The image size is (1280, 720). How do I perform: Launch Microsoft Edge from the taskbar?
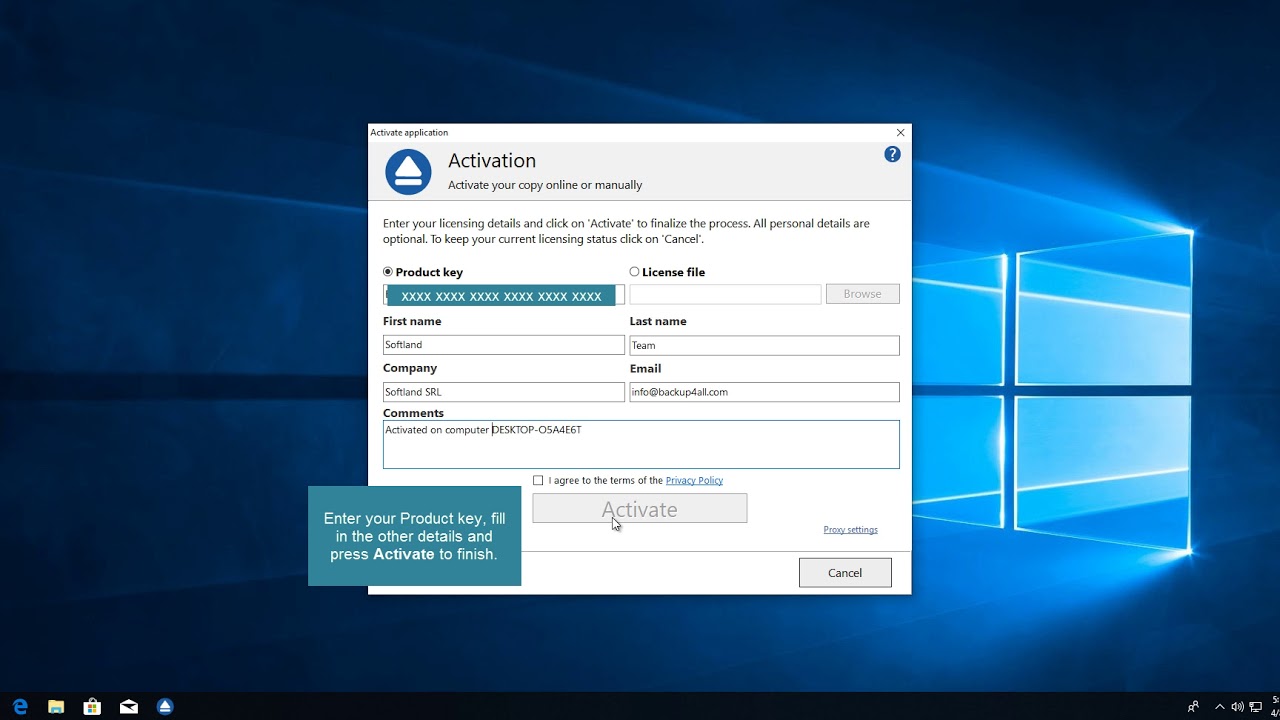20,706
